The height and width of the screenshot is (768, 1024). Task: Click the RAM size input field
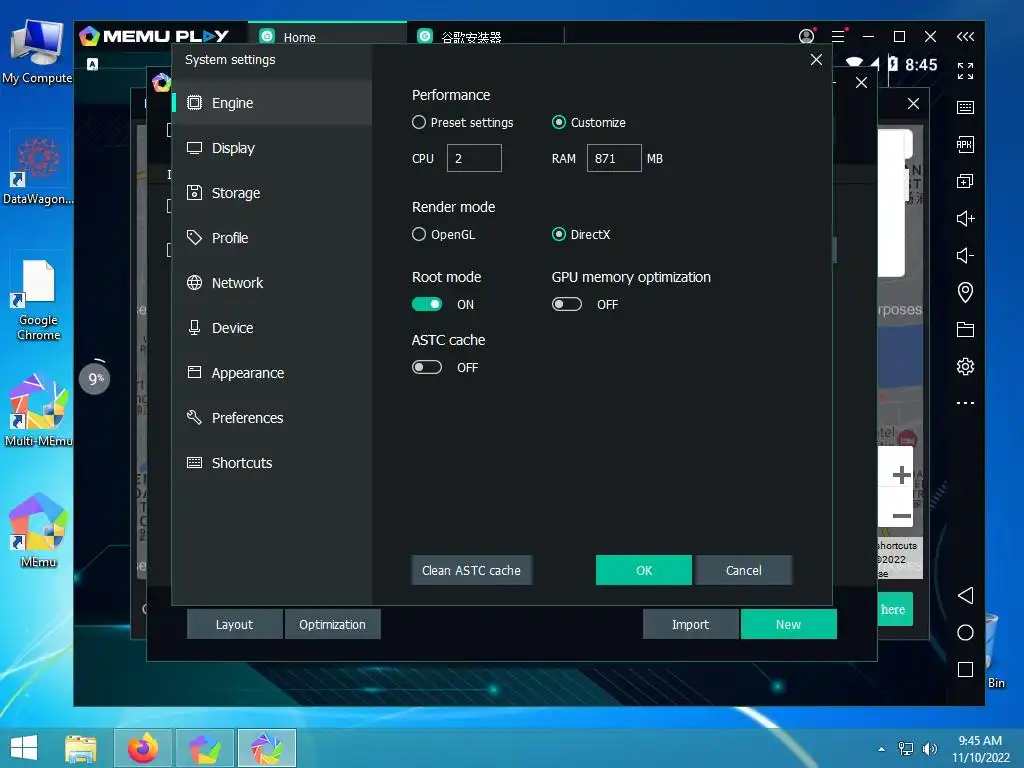tap(614, 158)
